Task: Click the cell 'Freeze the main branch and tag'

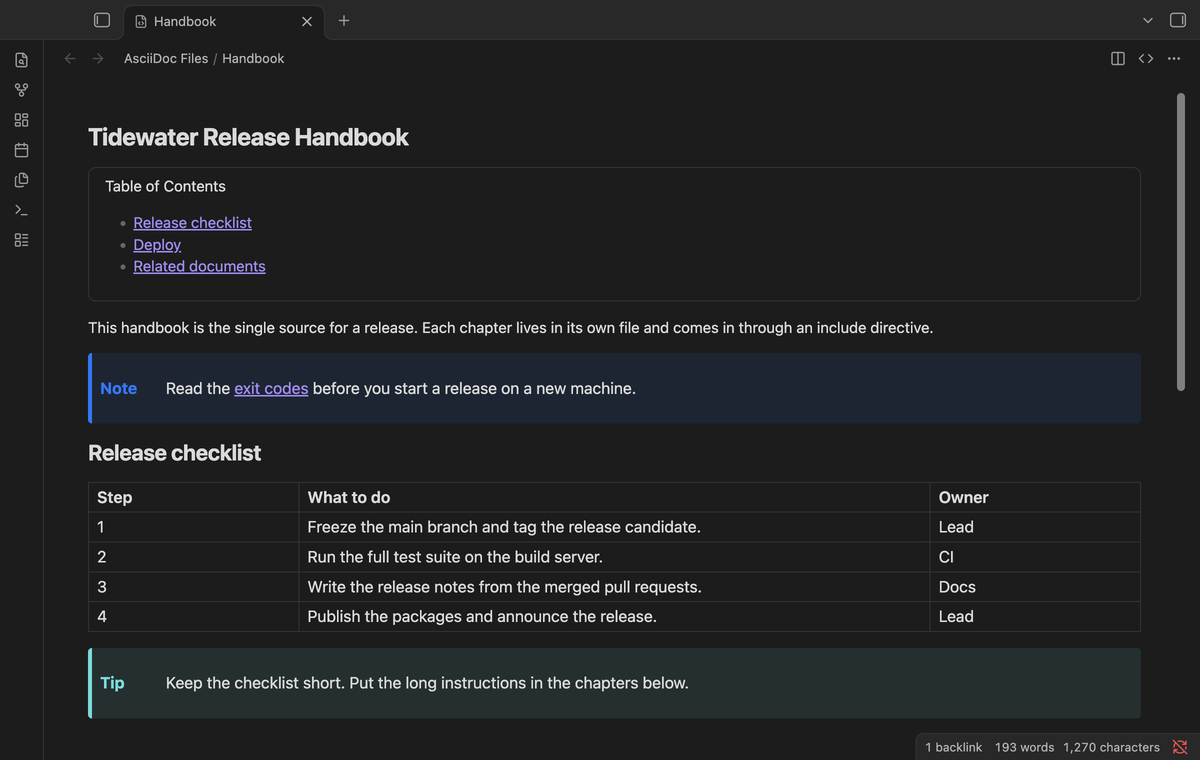Action: (614, 527)
